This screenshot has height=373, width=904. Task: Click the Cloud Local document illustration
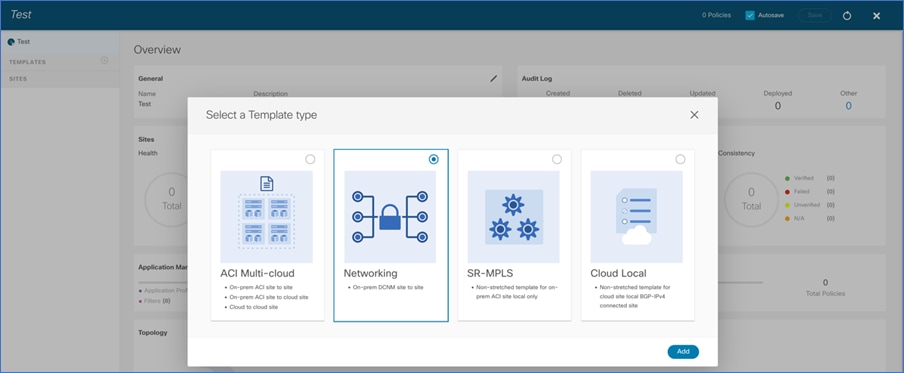coord(636,217)
